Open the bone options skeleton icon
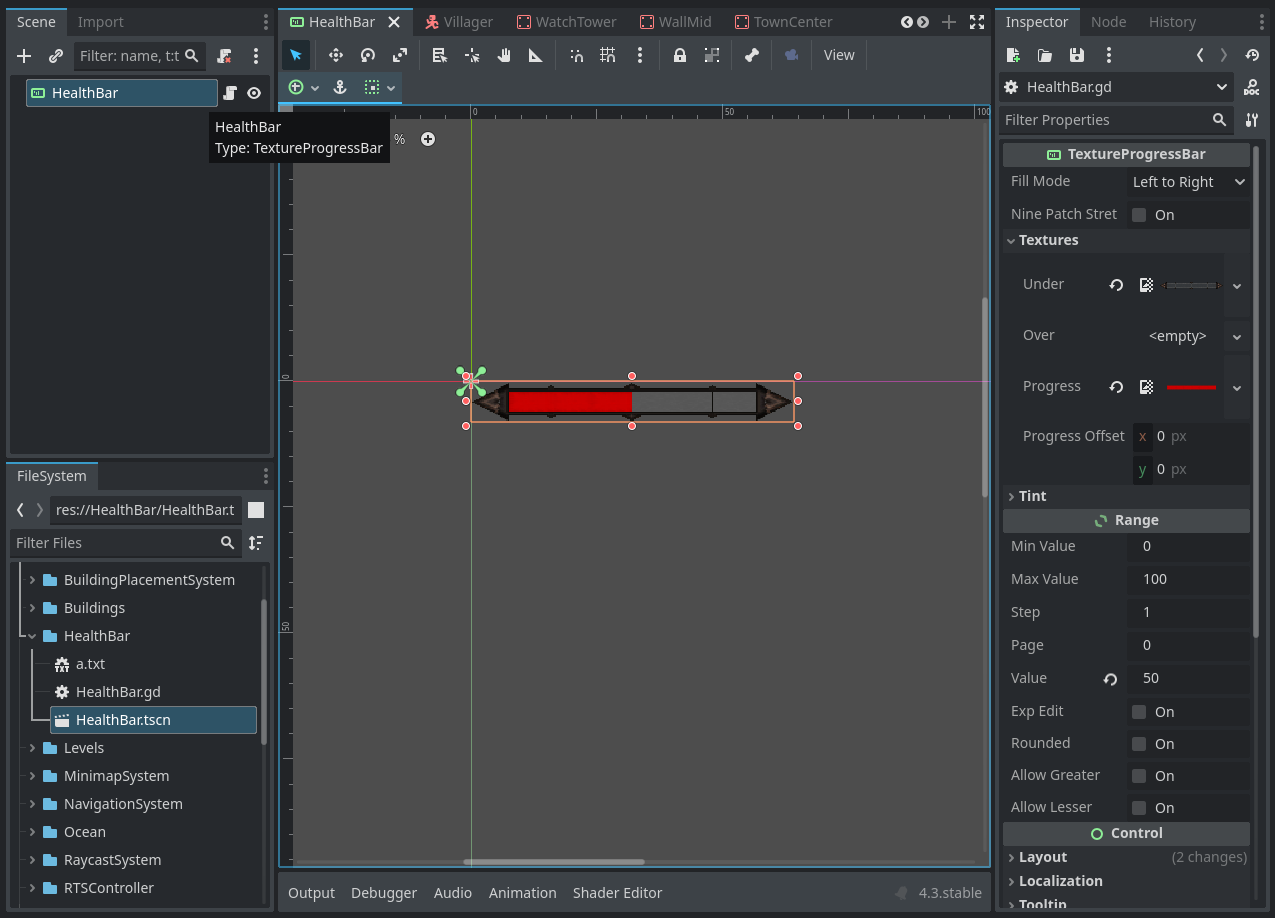Screen dimensions: 1275x918 [751, 55]
